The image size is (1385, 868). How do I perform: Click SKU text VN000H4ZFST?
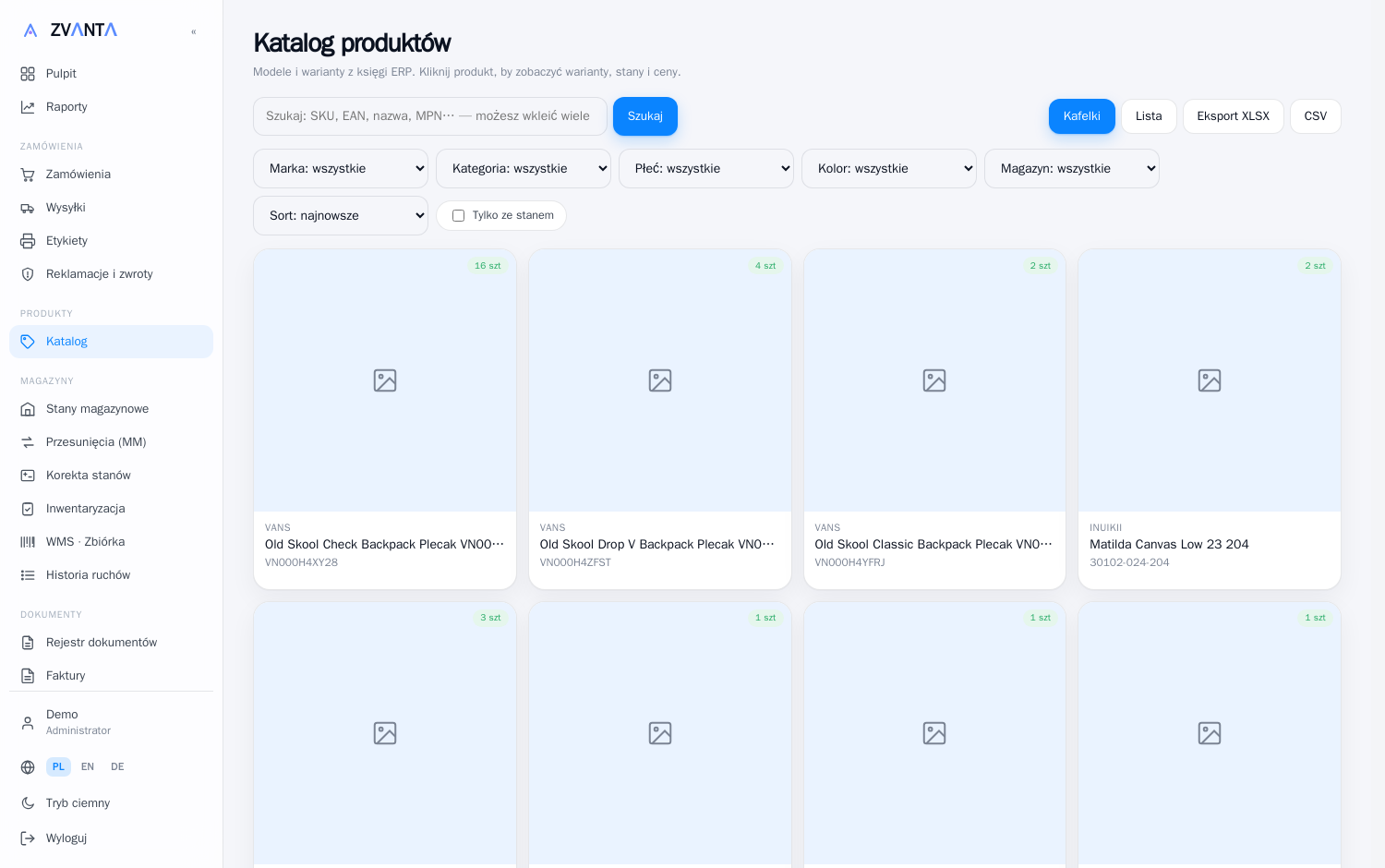(x=575, y=562)
